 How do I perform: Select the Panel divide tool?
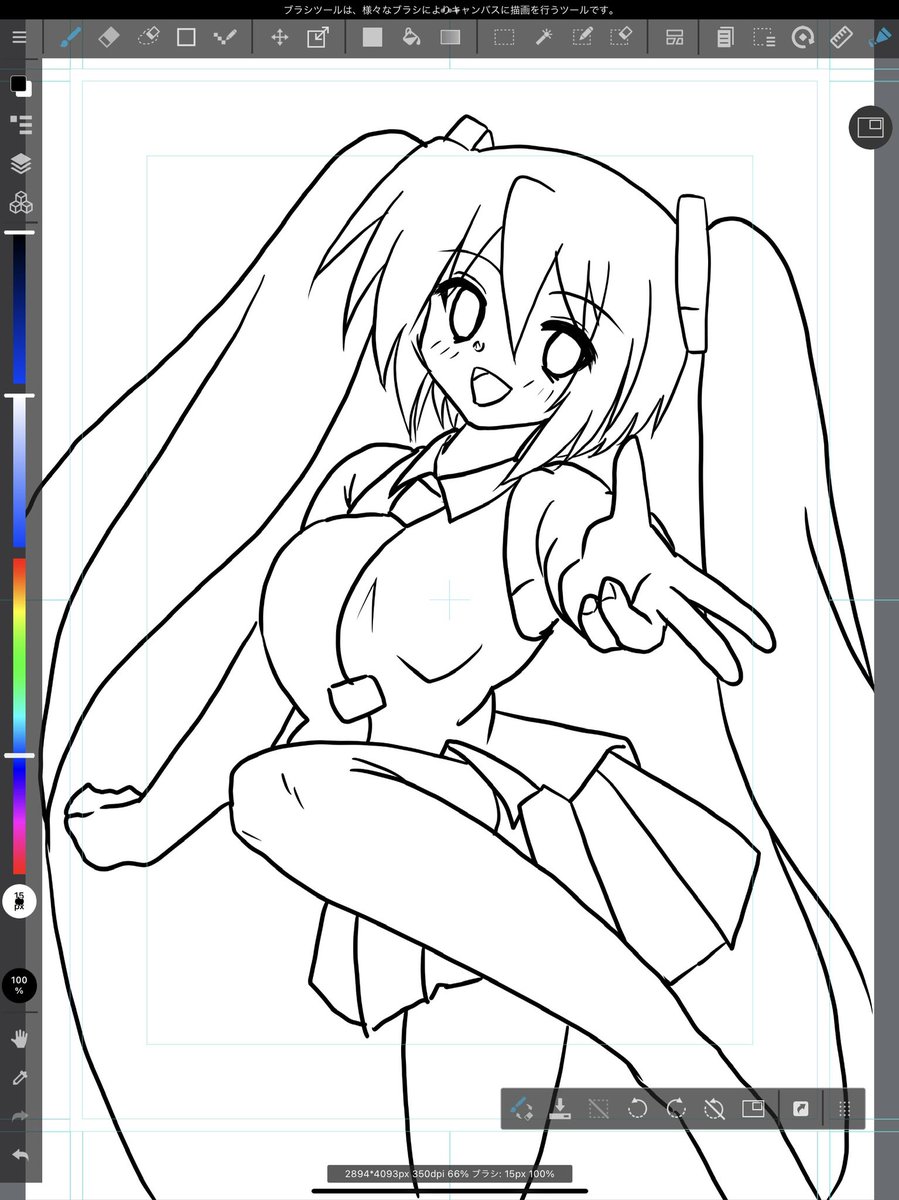point(675,38)
